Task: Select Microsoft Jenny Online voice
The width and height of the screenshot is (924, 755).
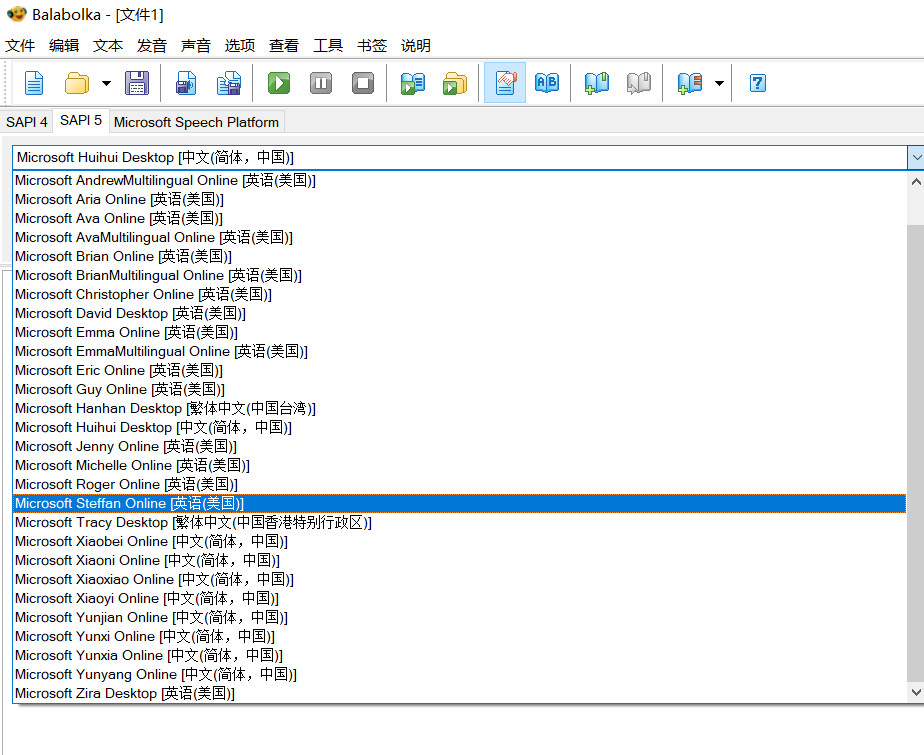Action: tap(460, 446)
